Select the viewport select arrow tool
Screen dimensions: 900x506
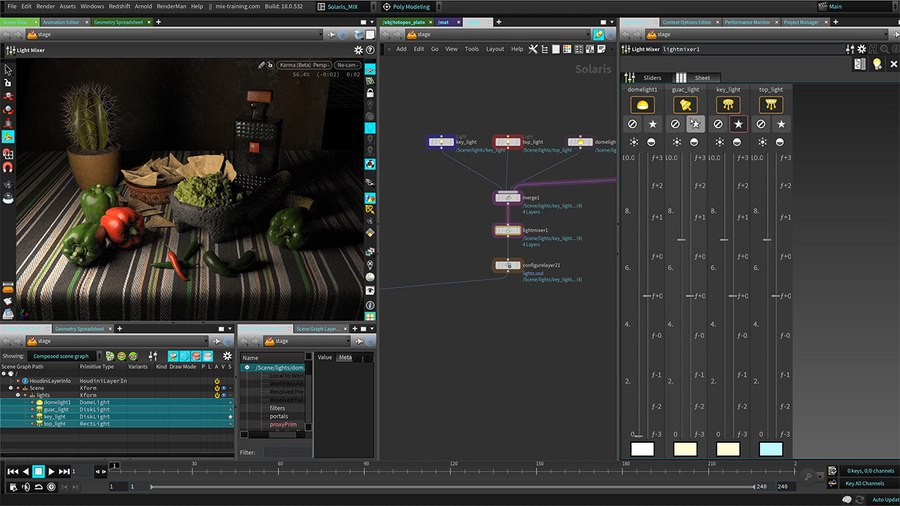pyautogui.click(x=8, y=70)
